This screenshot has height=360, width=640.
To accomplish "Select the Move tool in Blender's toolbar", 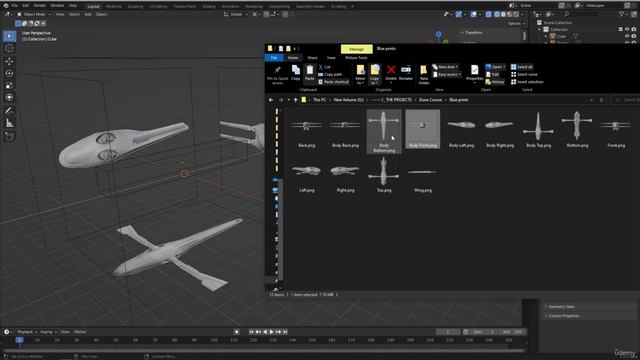I will pyautogui.click(x=9, y=61).
